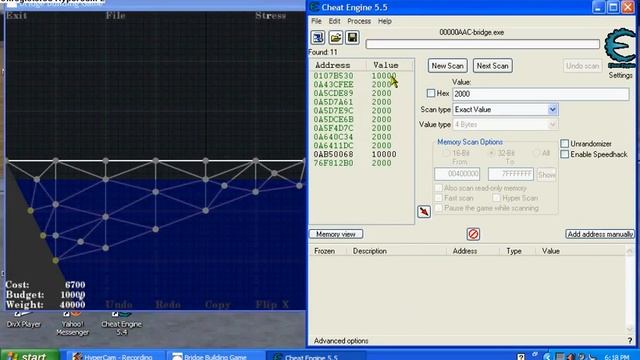
Task: Click the To address field
Action: (511, 174)
